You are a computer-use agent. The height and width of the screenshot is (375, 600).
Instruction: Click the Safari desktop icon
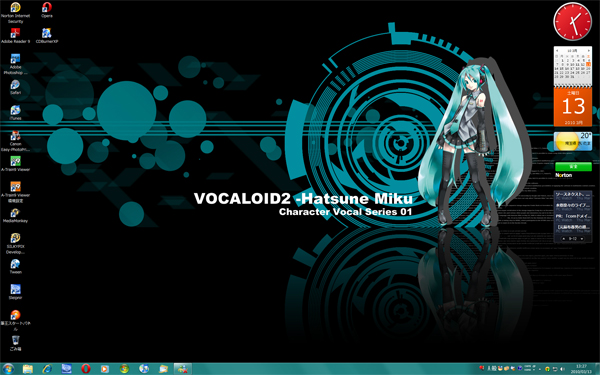coord(15,85)
